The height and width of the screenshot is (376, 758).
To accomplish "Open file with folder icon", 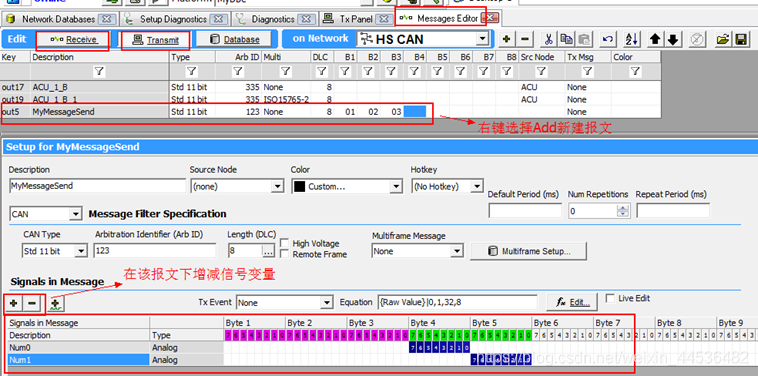I will 723,40.
